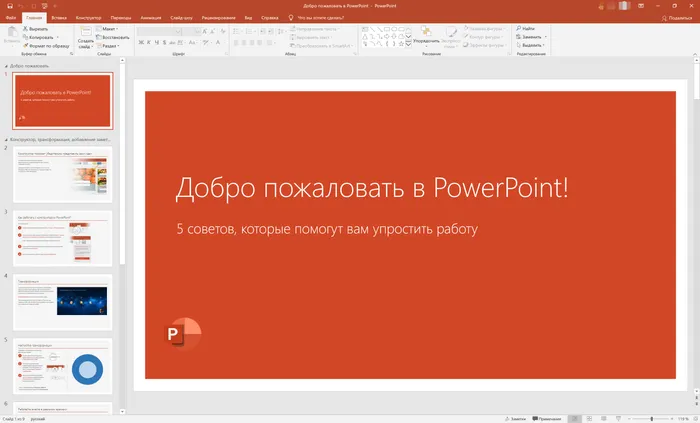Click the zoom slider handle in status bar
700x423 pixels.
coord(652,419)
